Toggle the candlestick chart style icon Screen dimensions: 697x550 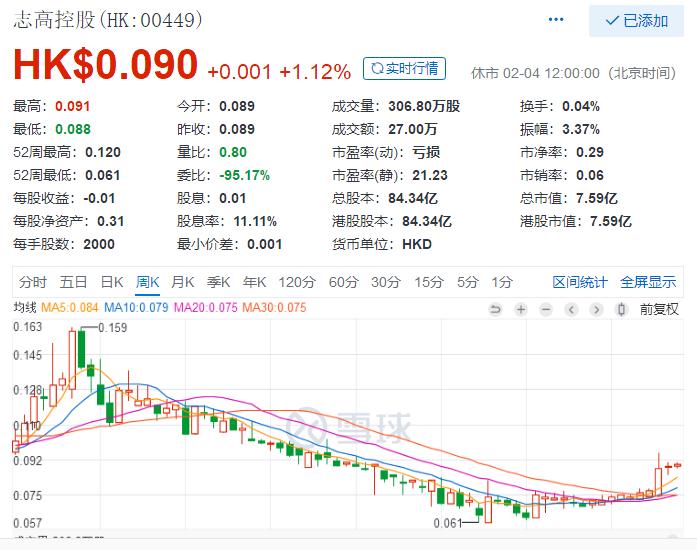622,309
